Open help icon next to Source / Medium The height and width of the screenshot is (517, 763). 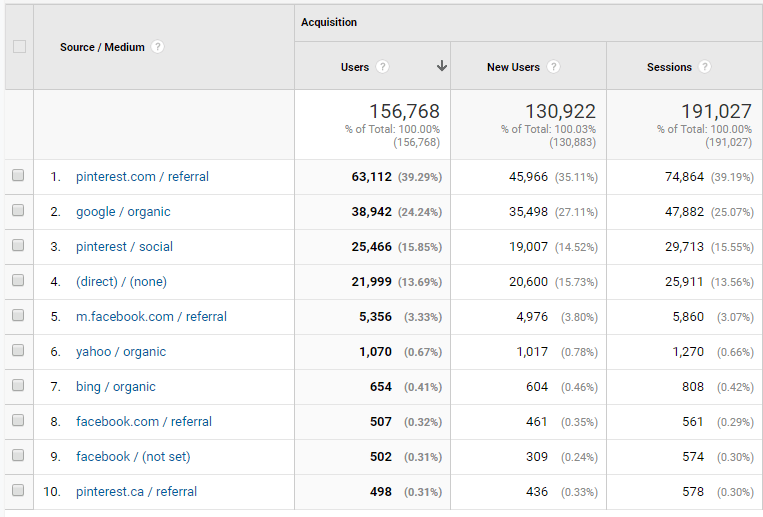coord(157,47)
